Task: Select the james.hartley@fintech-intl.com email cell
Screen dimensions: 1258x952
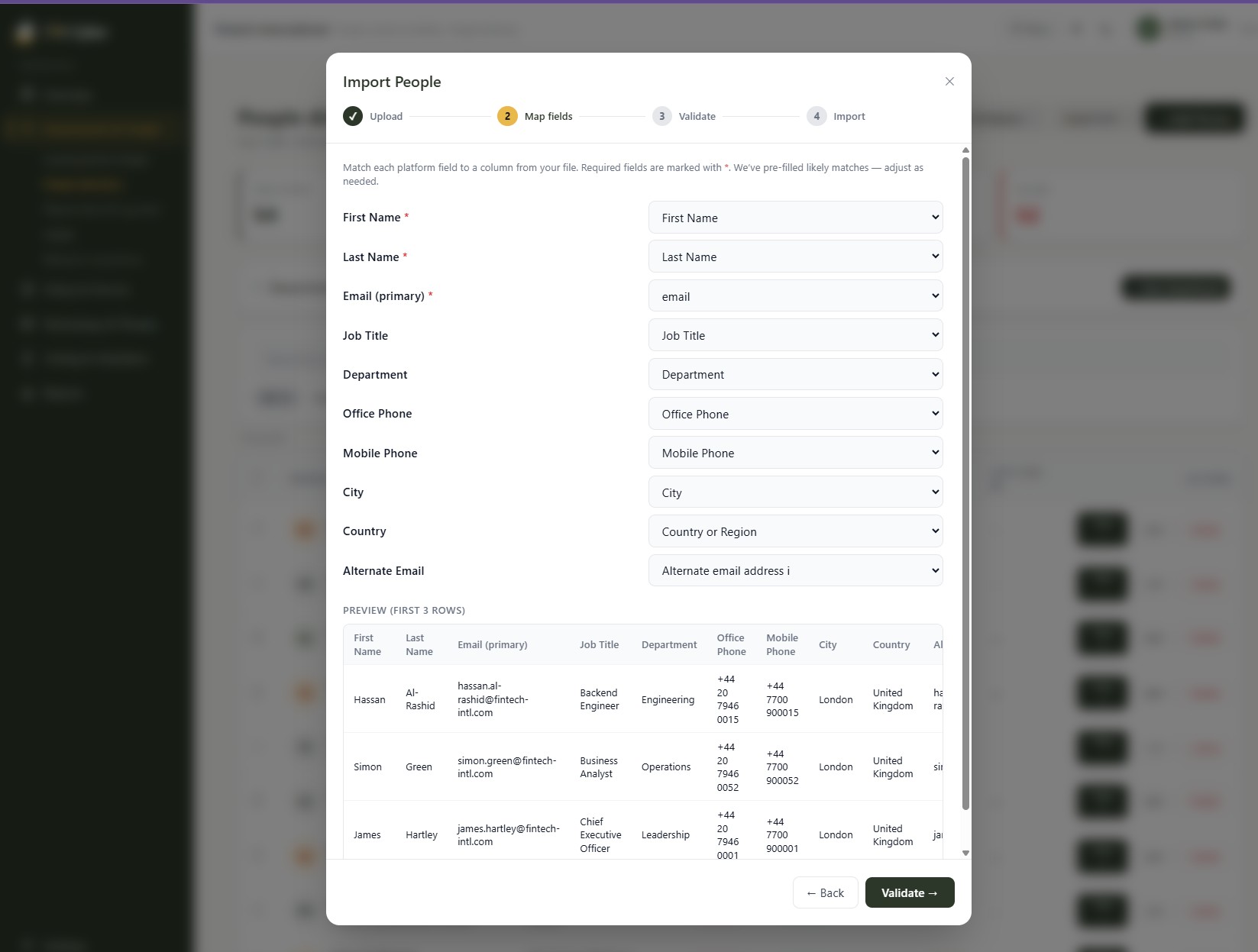Action: (x=509, y=834)
